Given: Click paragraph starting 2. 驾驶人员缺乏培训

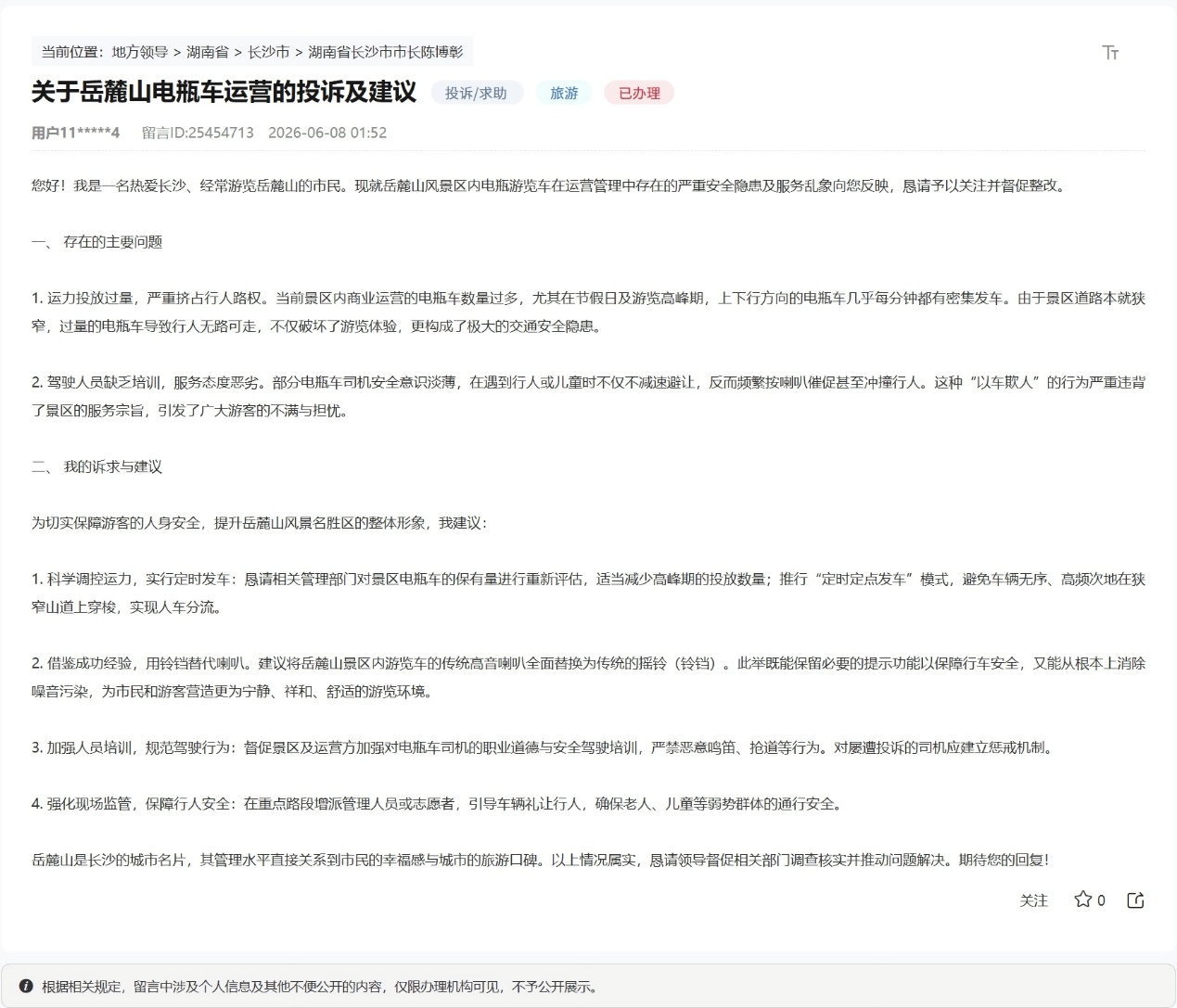Looking at the screenshot, I should pos(588,396).
